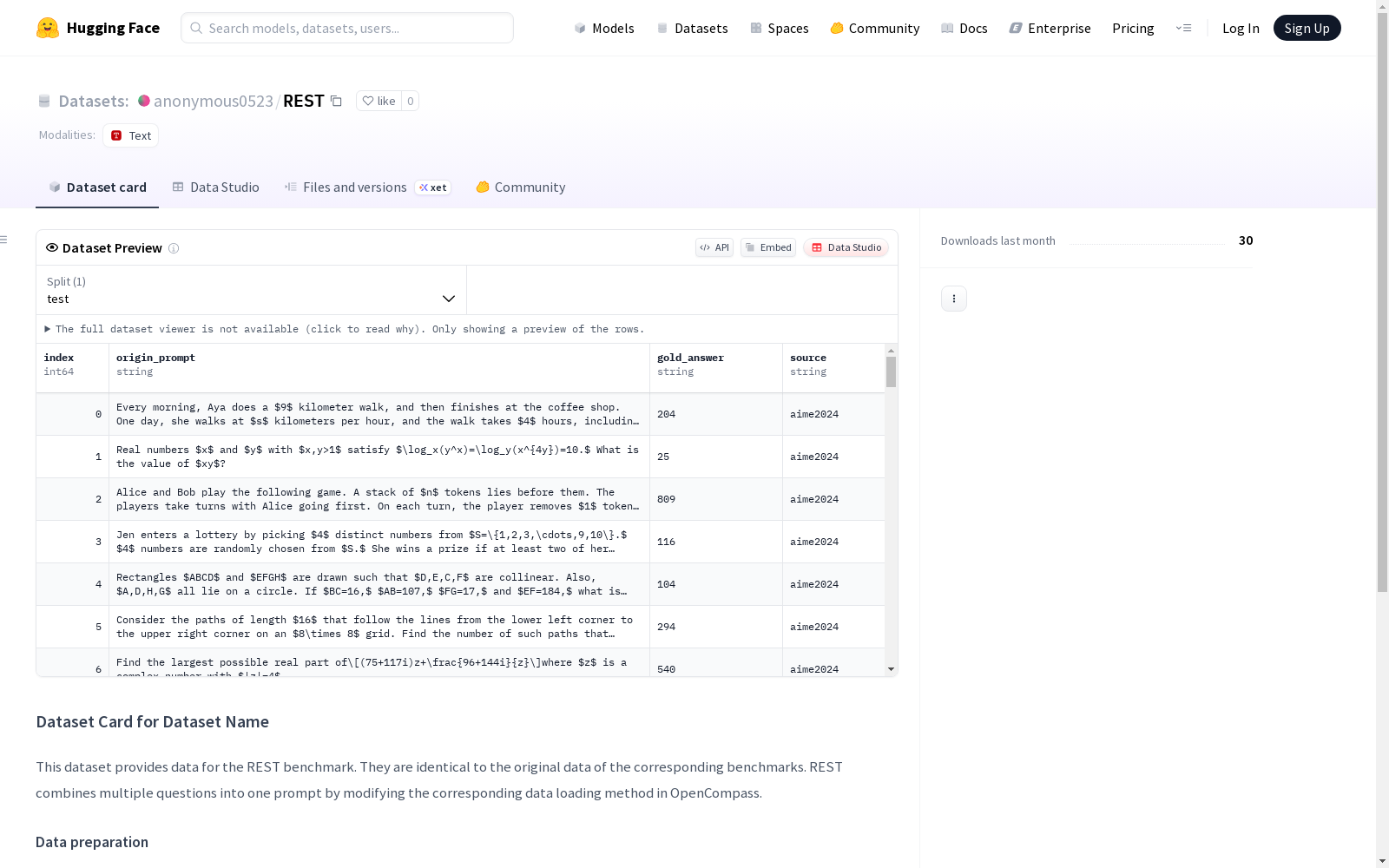Click the dataset table vertical scrollbar thumb
Screen dimensions: 1389x868
pyautogui.click(x=891, y=372)
